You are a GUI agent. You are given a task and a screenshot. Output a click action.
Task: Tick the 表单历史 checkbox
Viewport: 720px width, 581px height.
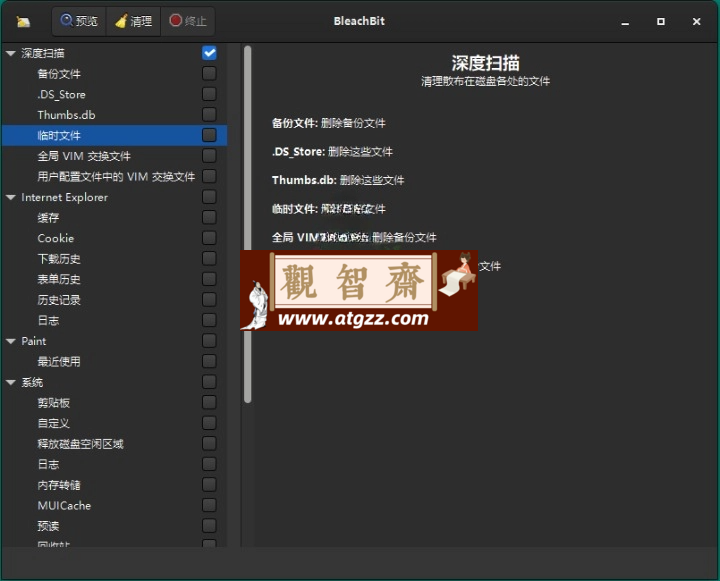tap(209, 279)
